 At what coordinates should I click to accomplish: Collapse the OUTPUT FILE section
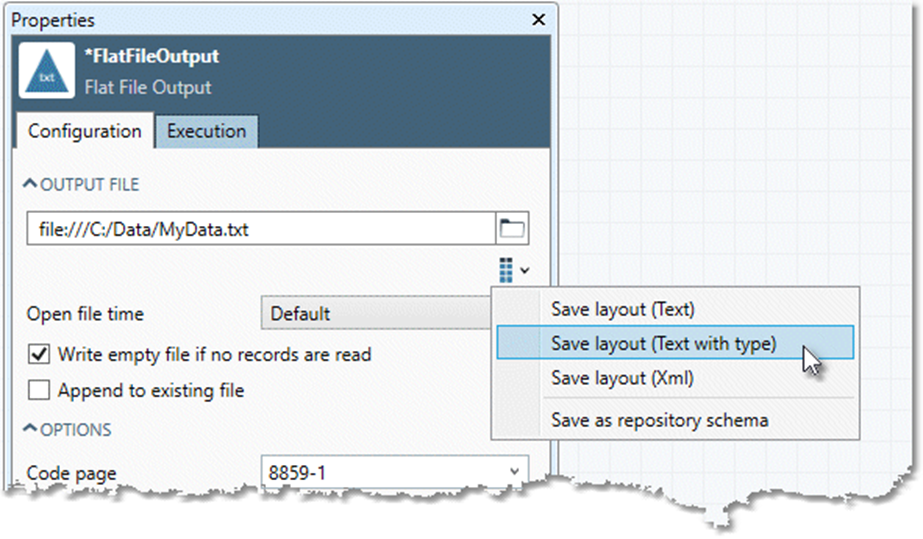coord(30,185)
